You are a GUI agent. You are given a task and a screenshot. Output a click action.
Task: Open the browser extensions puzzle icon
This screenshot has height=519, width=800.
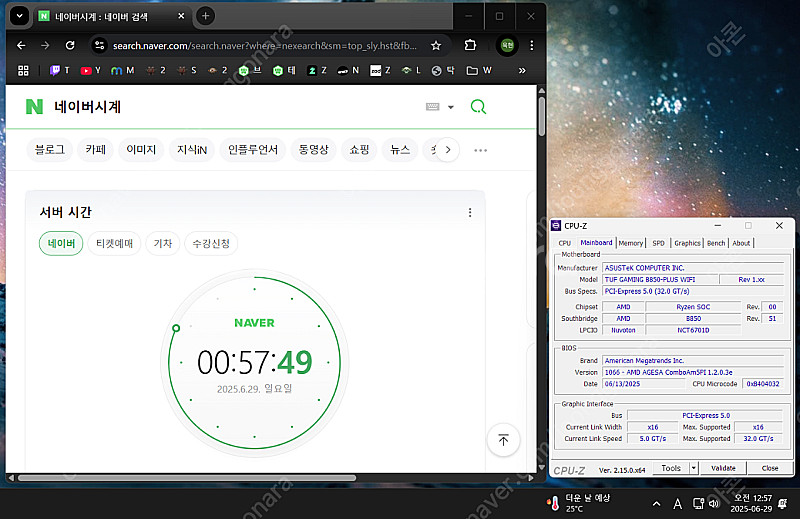pos(470,45)
